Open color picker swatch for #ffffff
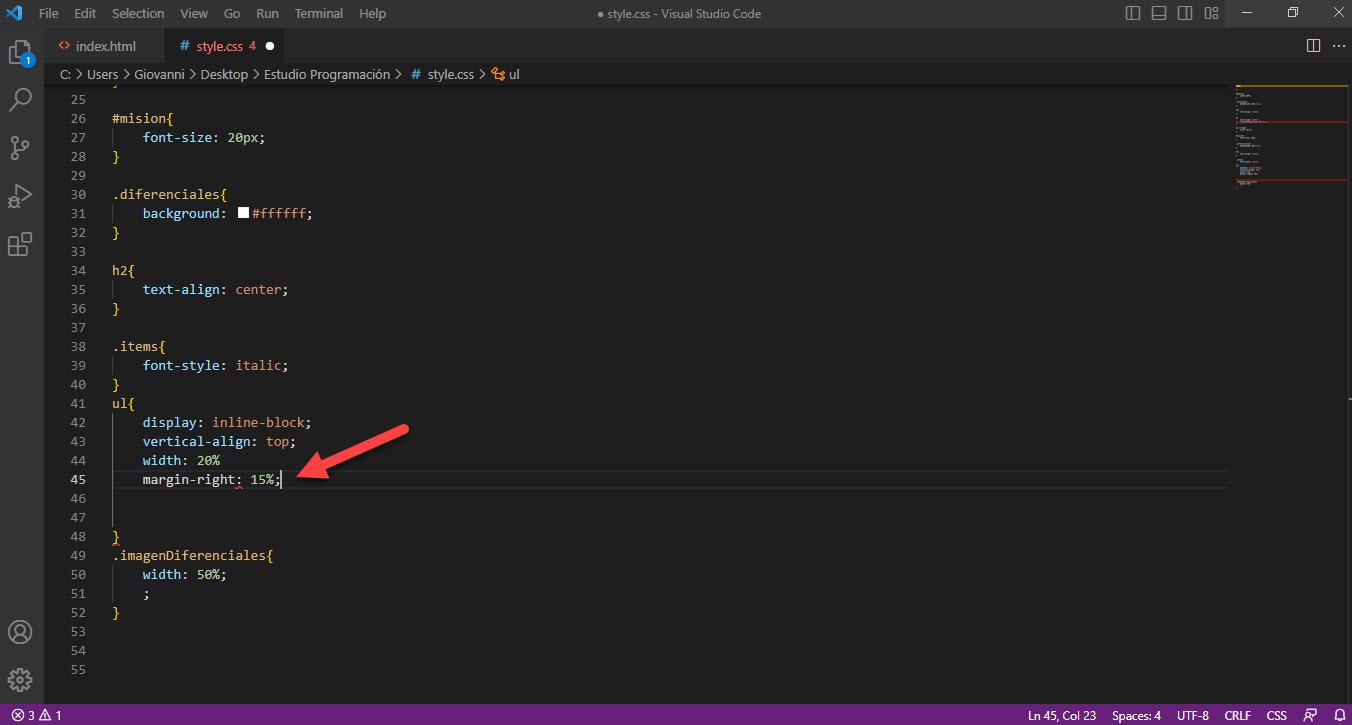This screenshot has height=725, width=1352. click(243, 213)
